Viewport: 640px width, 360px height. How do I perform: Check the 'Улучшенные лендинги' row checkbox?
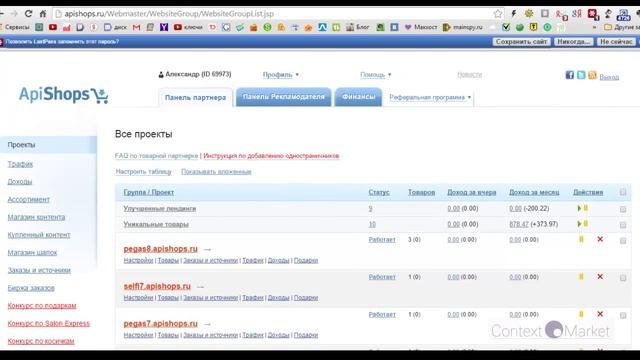(623, 209)
